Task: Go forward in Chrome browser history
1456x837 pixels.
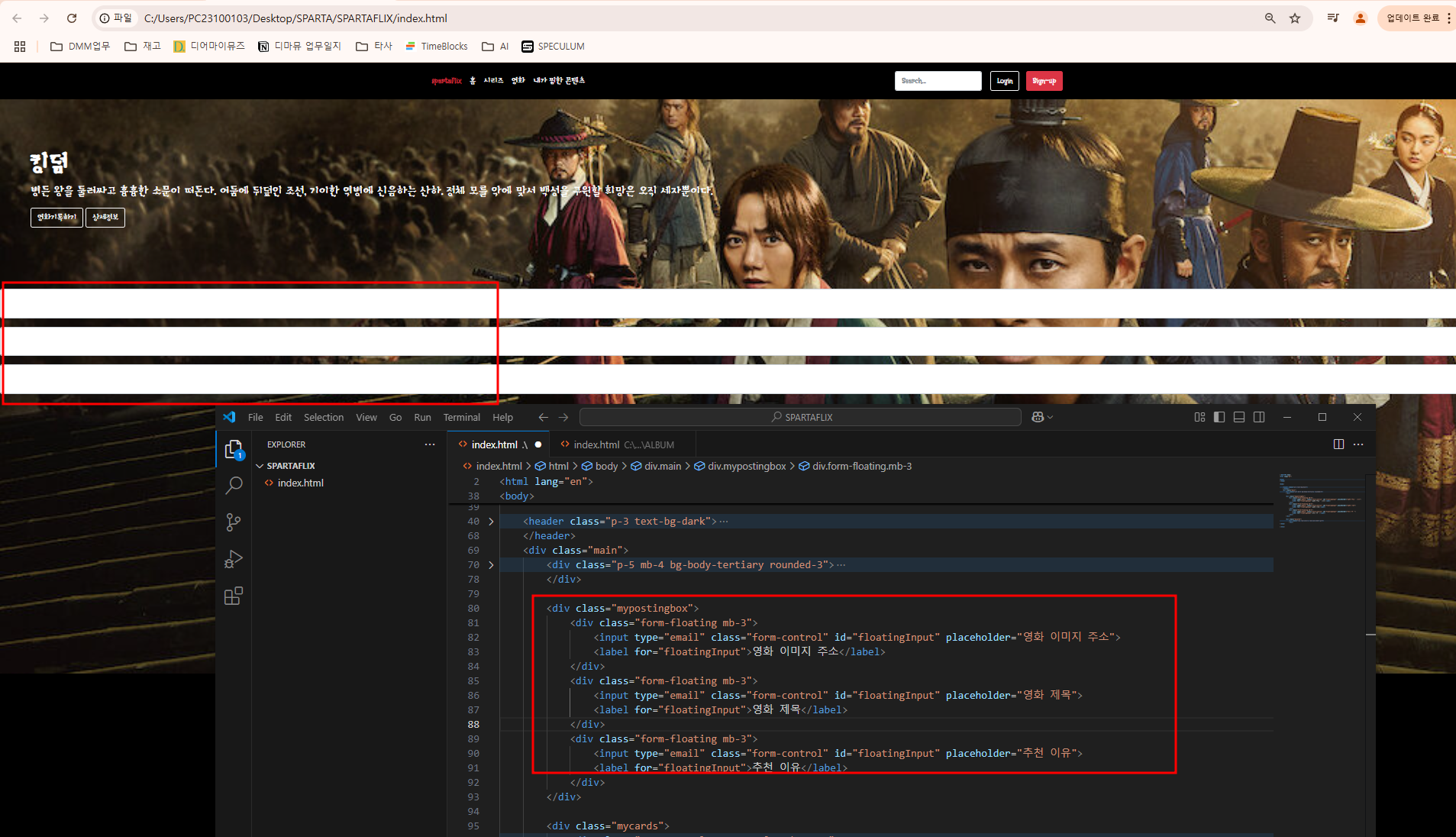Action: [x=44, y=18]
